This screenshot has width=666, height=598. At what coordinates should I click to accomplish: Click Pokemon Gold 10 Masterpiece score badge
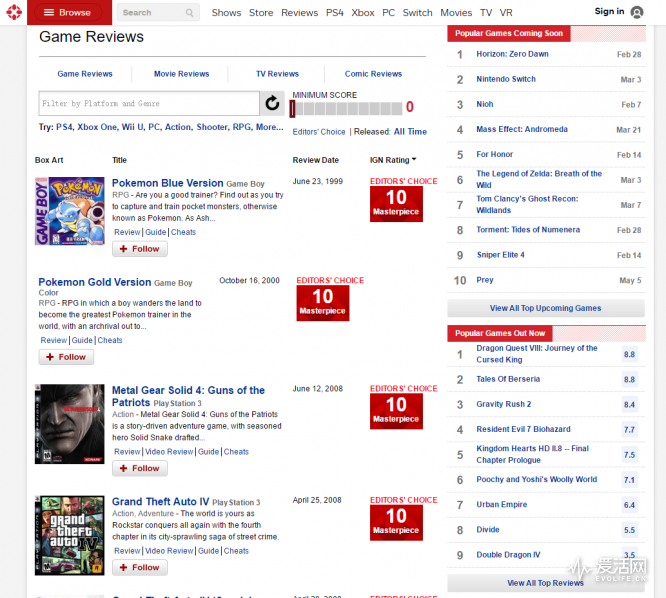tap(323, 303)
